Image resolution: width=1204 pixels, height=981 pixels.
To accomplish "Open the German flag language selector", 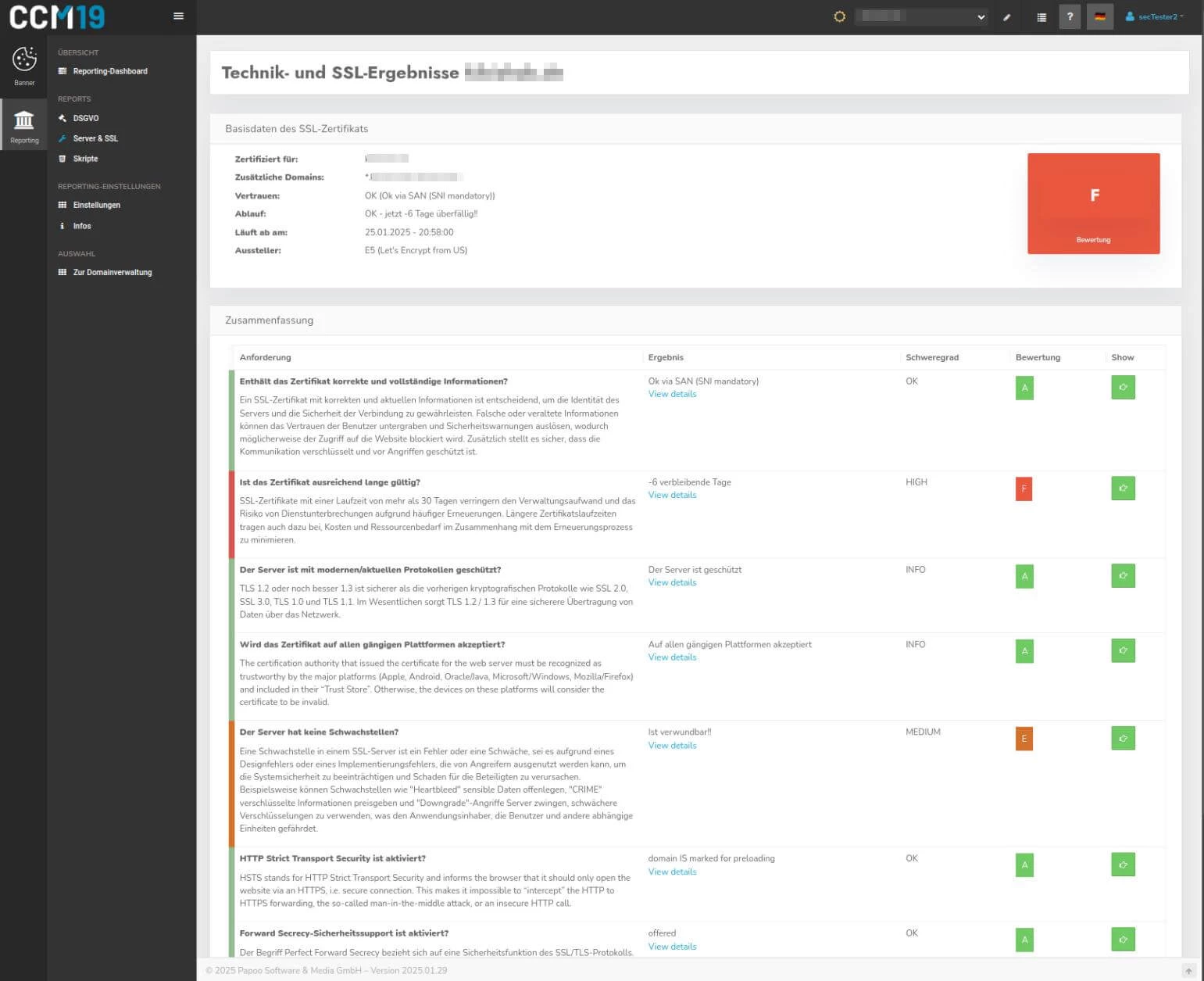I will [1099, 16].
